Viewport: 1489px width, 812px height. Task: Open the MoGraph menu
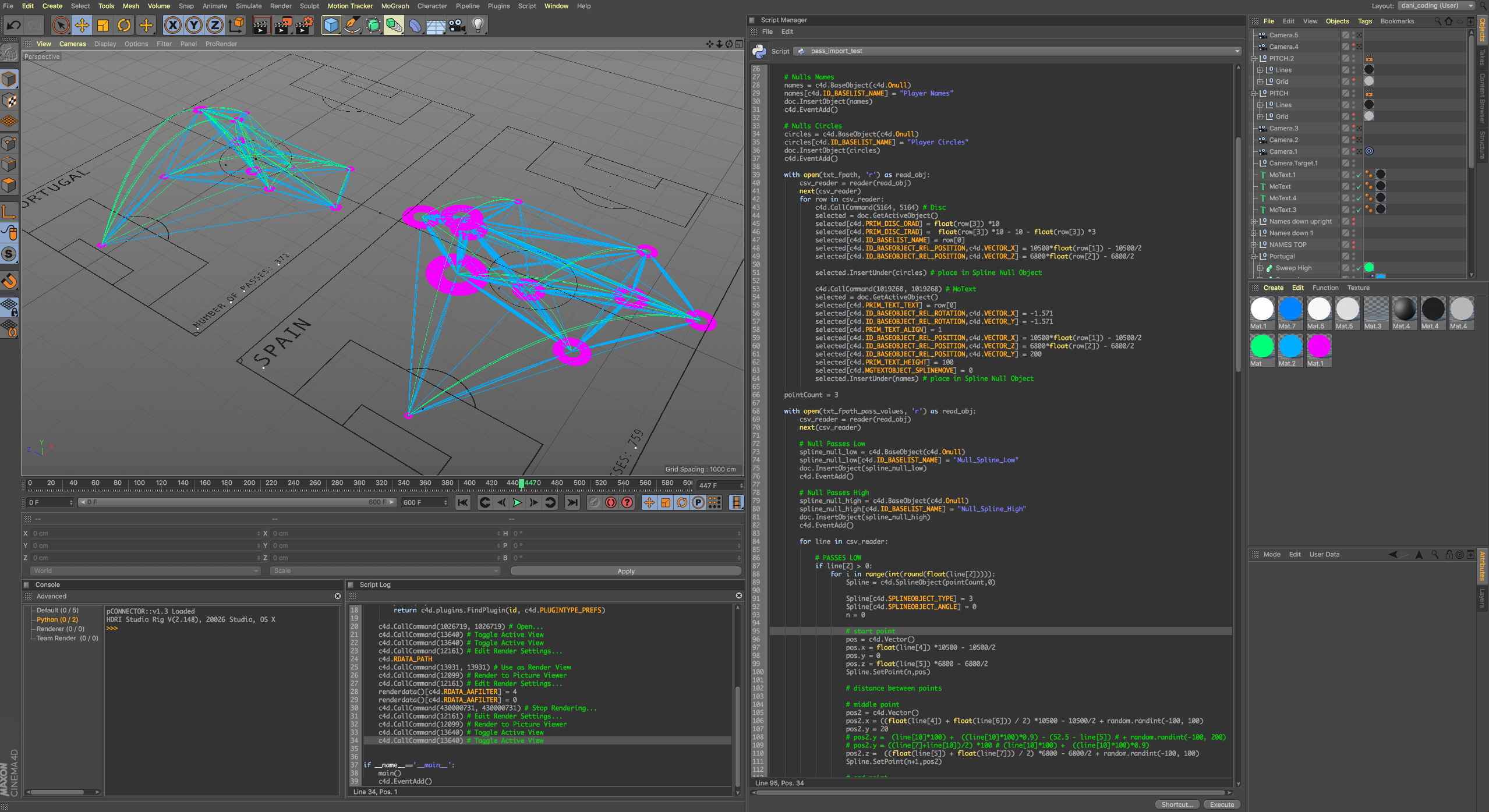395,6
